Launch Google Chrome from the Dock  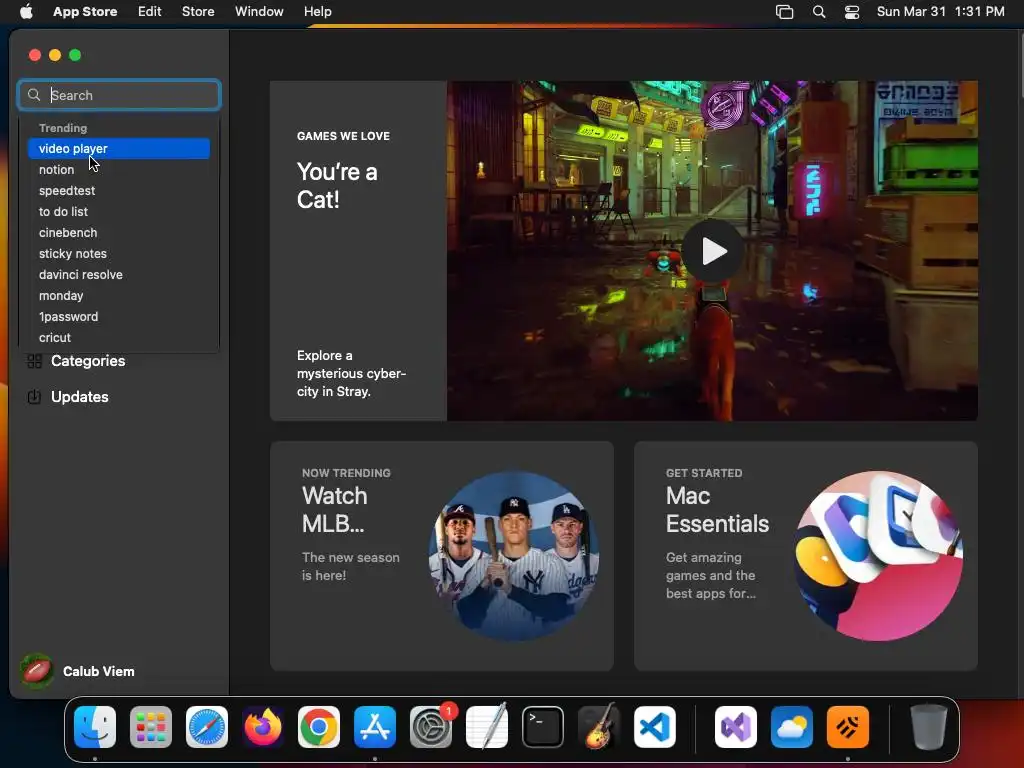319,727
